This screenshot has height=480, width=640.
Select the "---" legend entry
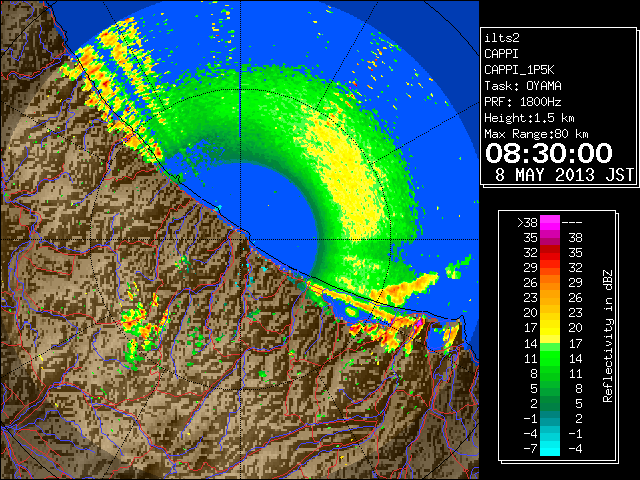pos(572,223)
